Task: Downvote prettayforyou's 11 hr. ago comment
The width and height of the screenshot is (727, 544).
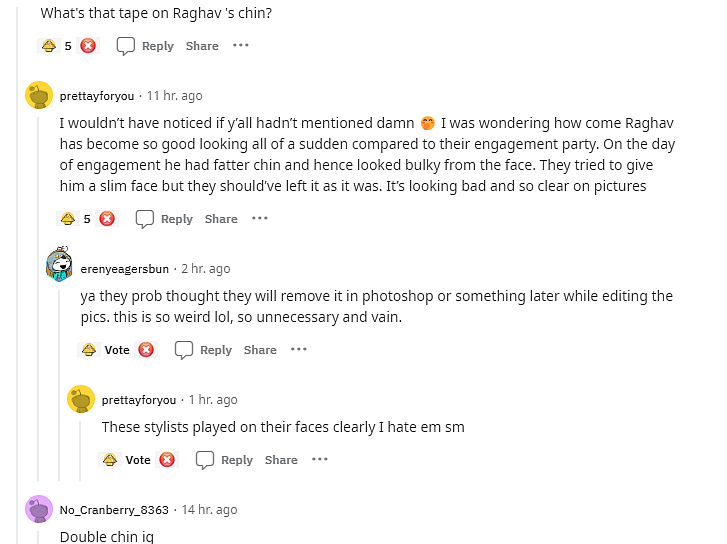Action: click(x=107, y=218)
